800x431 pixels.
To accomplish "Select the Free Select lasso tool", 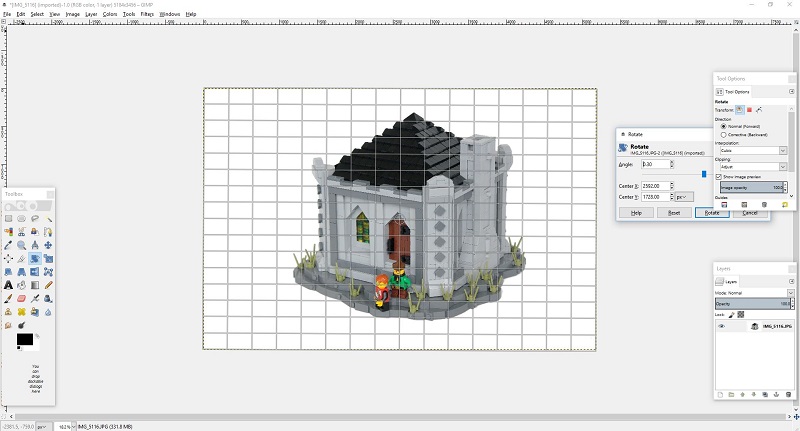I will click(x=35, y=219).
